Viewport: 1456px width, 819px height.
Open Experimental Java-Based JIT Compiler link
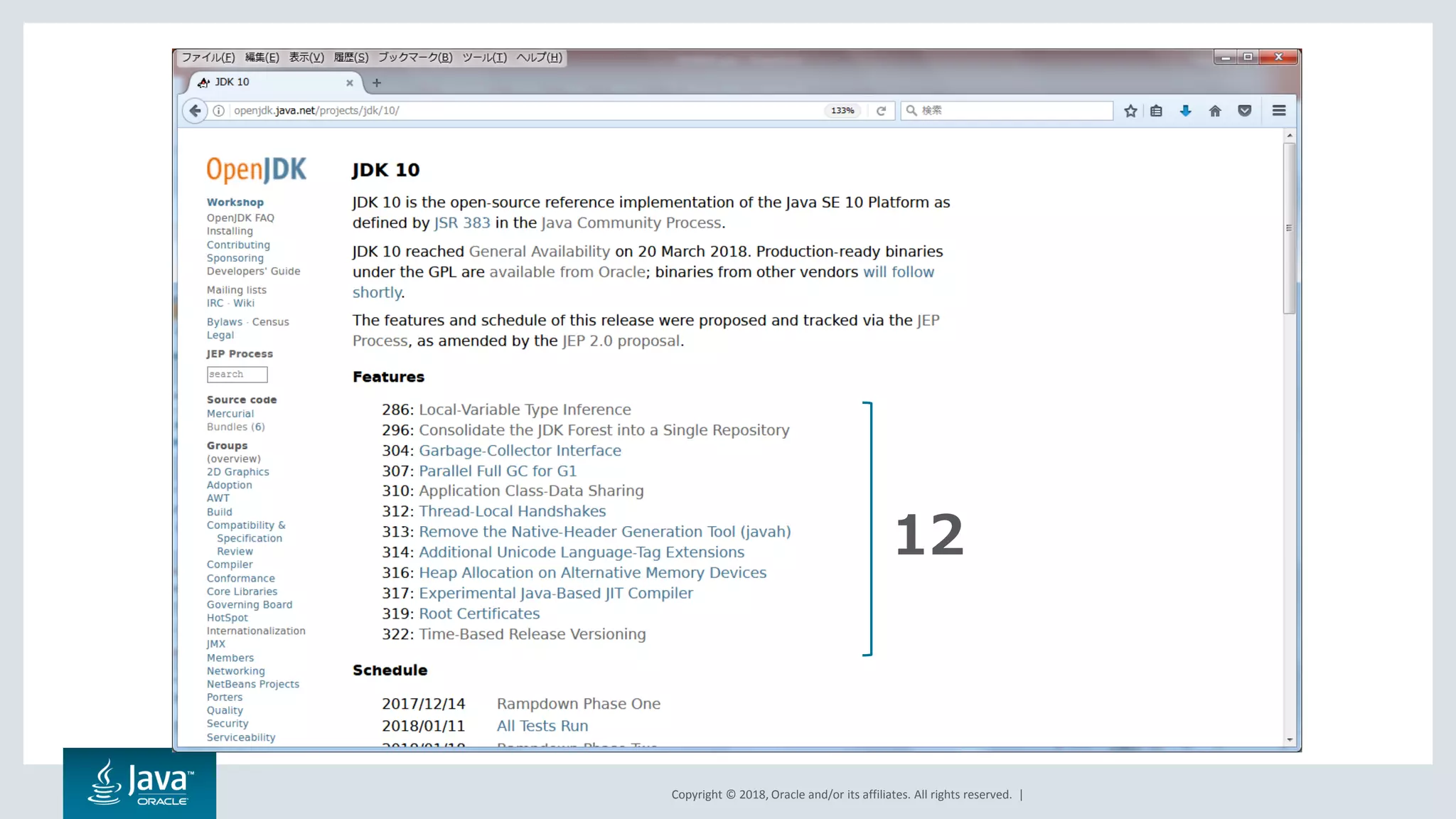click(556, 594)
